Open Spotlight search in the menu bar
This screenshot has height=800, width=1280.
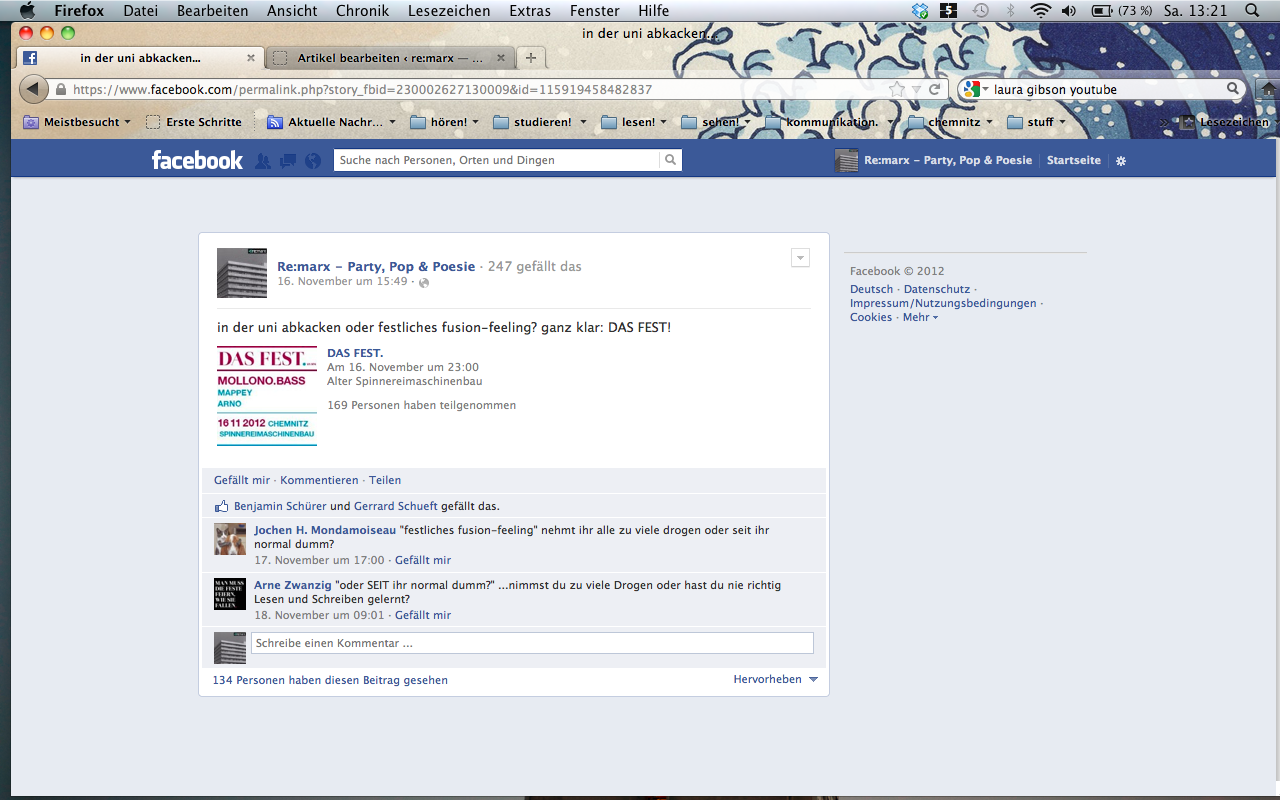1251,10
